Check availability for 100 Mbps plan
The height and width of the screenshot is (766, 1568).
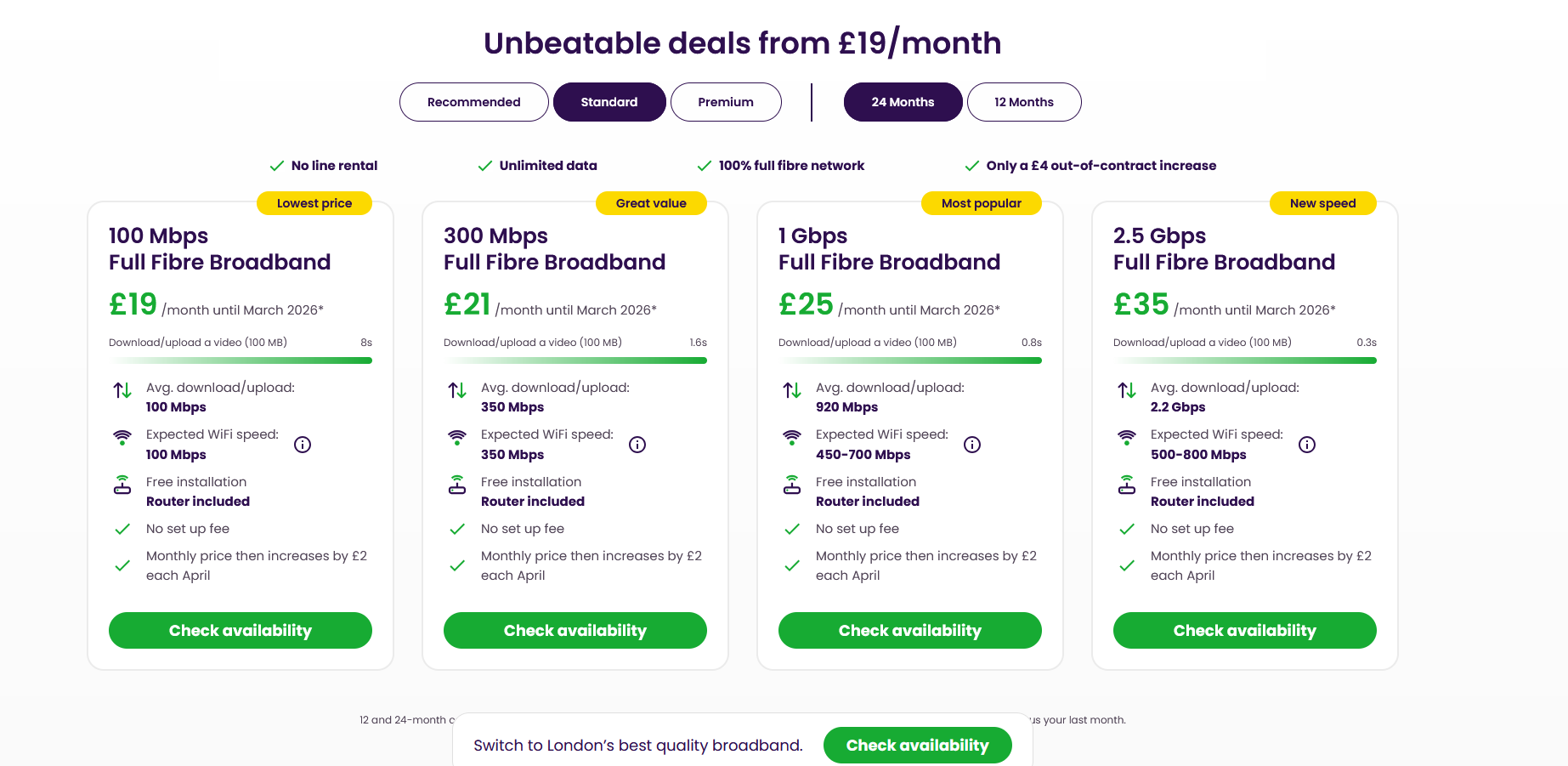pyautogui.click(x=241, y=631)
